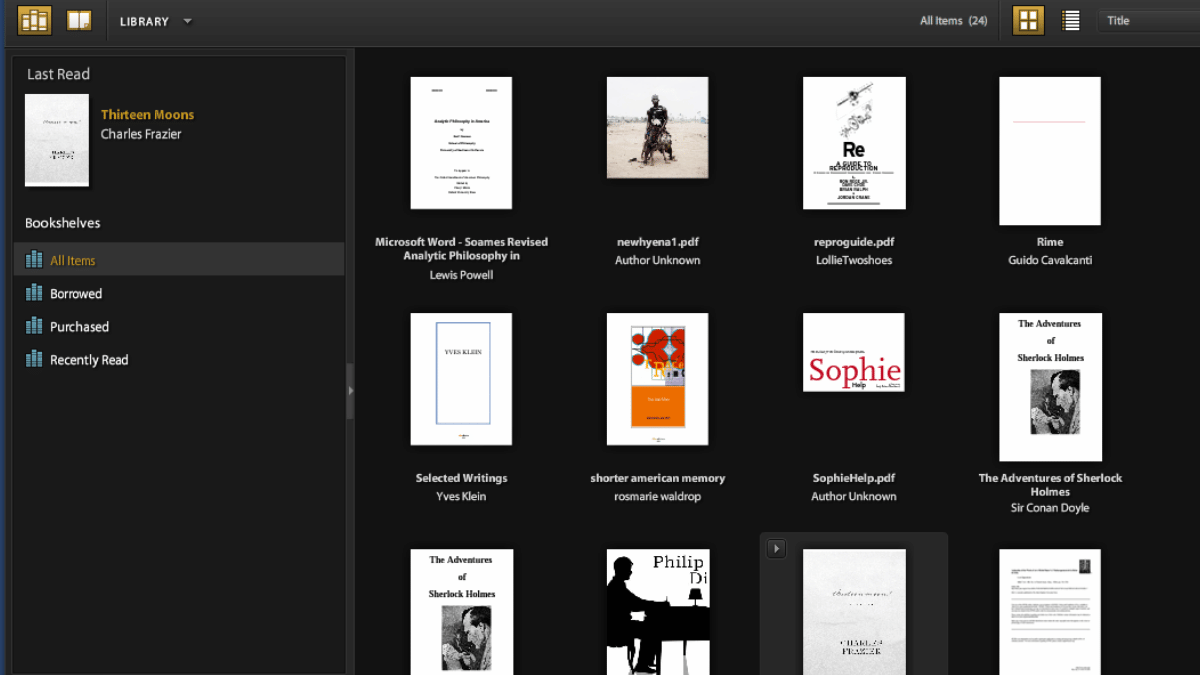Click author rosmarie waldrop
This screenshot has width=1200, height=675.
coord(658,496)
